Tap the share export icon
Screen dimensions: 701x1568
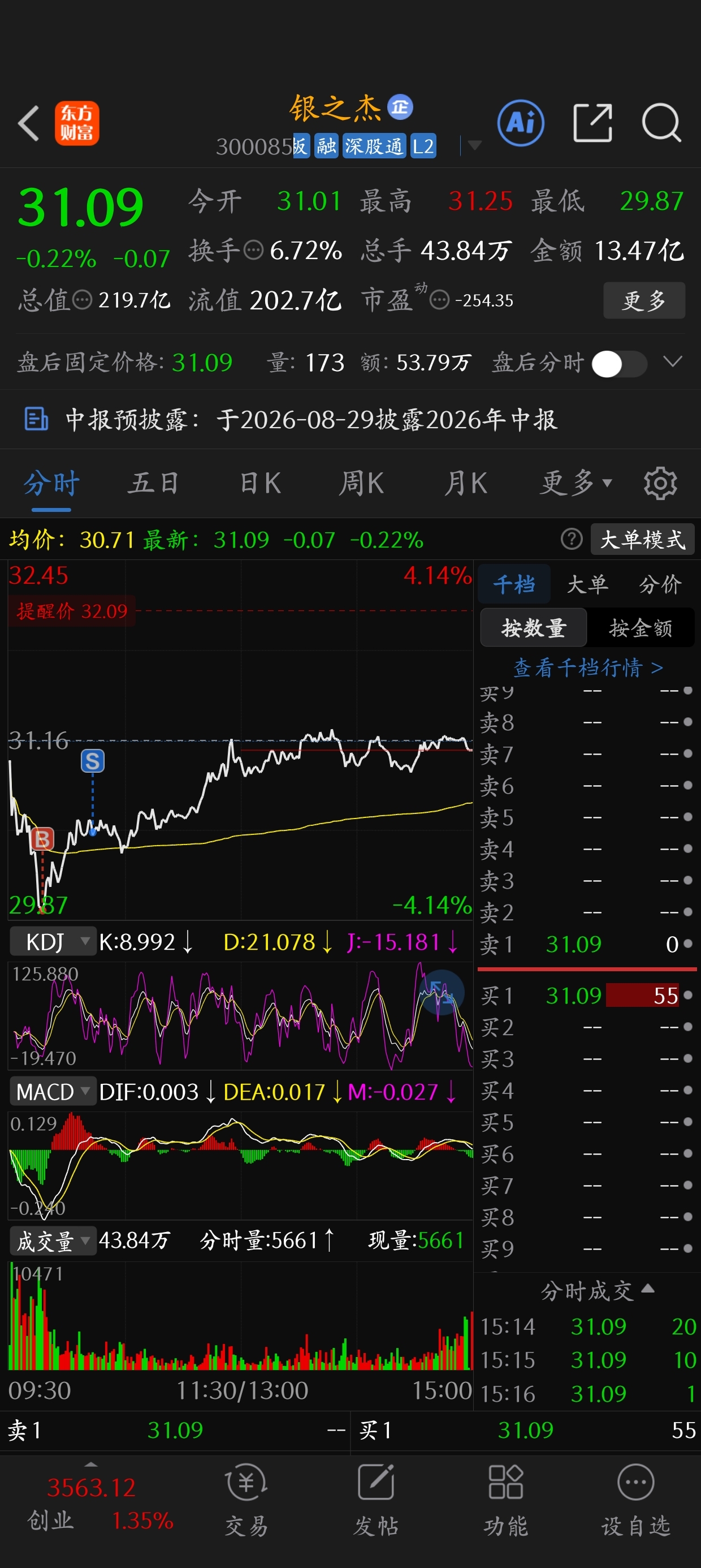(x=592, y=123)
